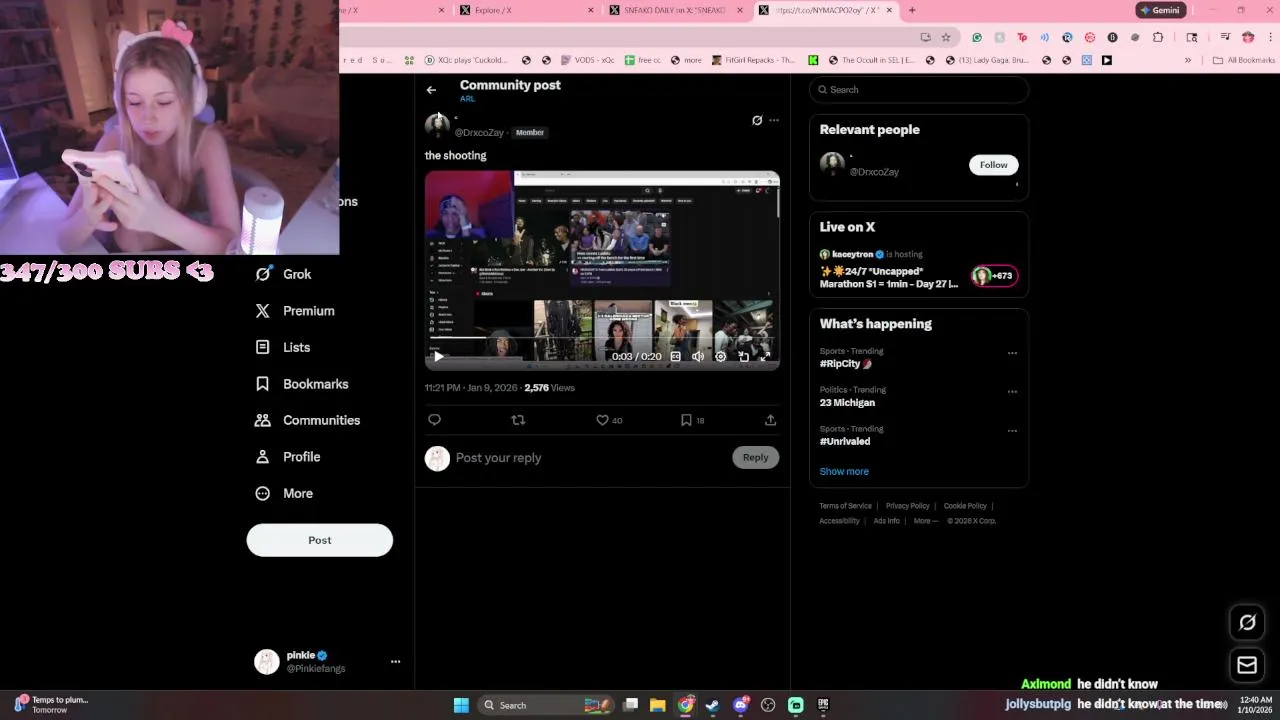Repost this community post

[518, 420]
